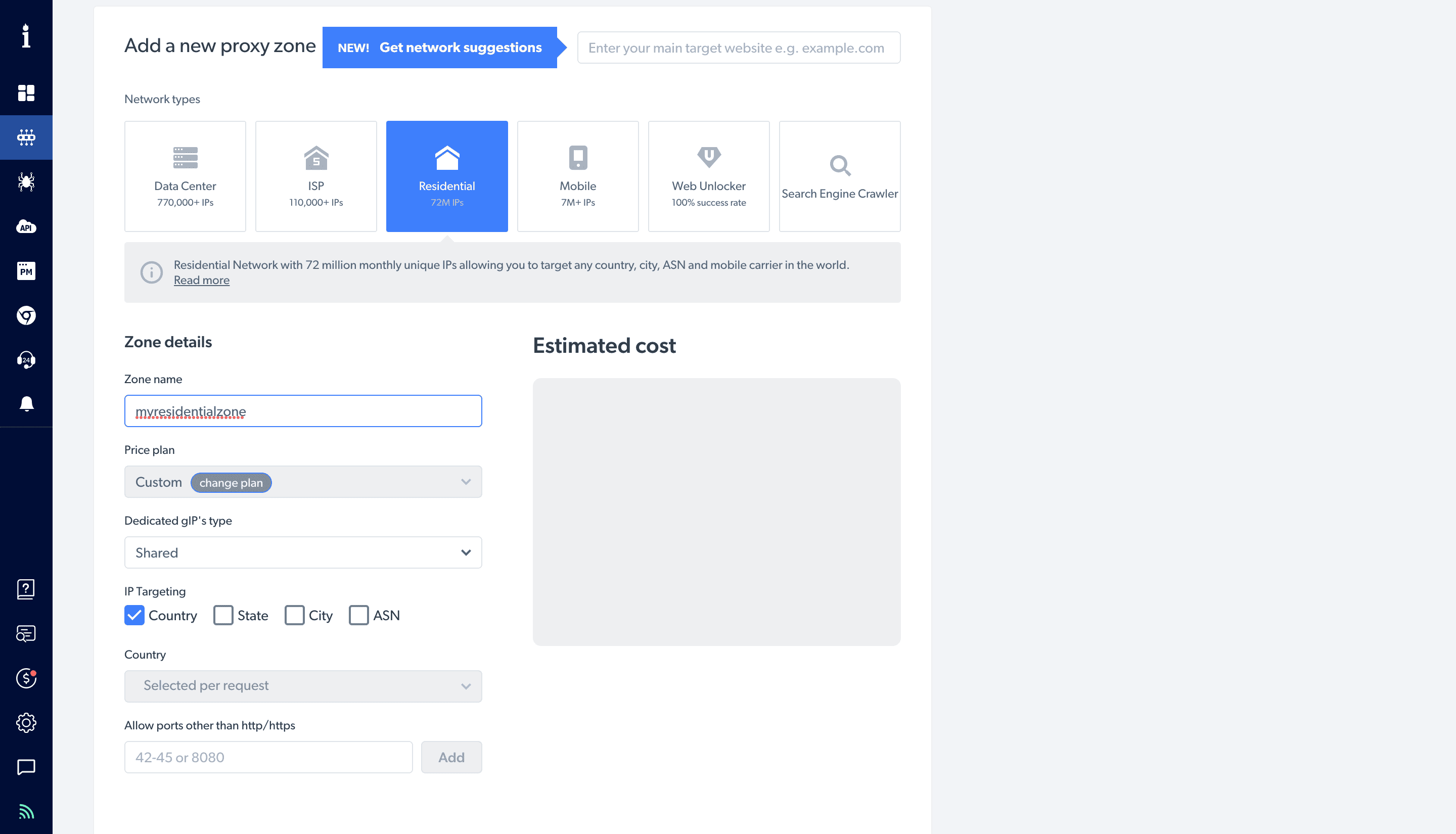Uncheck the Country targeting checkbox
The width and height of the screenshot is (1456, 834).
tap(134, 615)
